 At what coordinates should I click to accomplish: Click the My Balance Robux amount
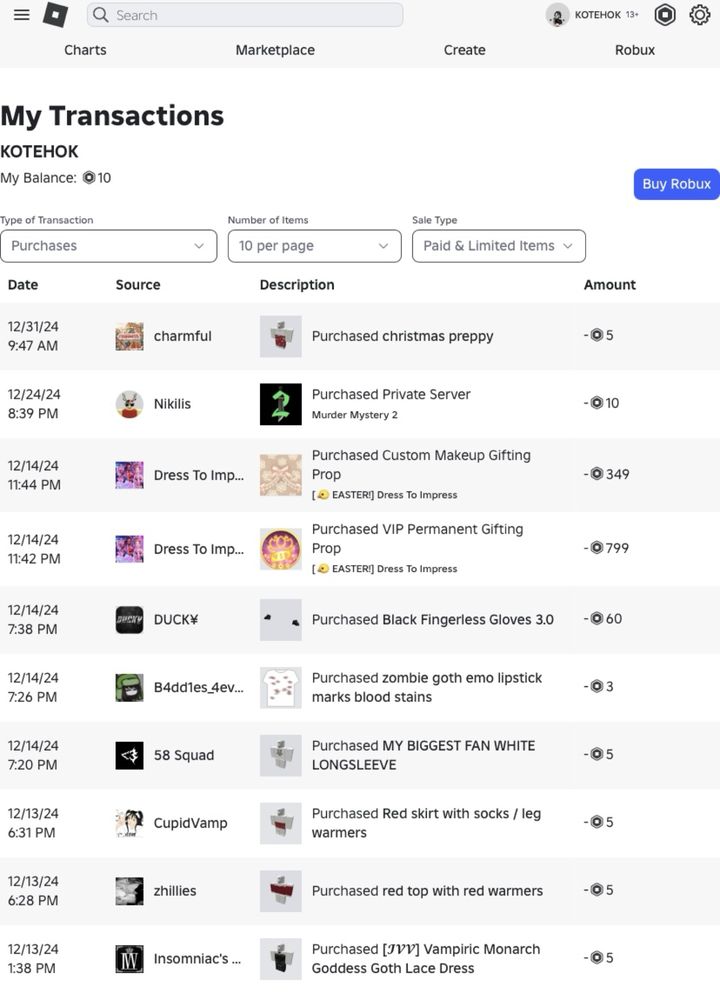[x=97, y=178]
